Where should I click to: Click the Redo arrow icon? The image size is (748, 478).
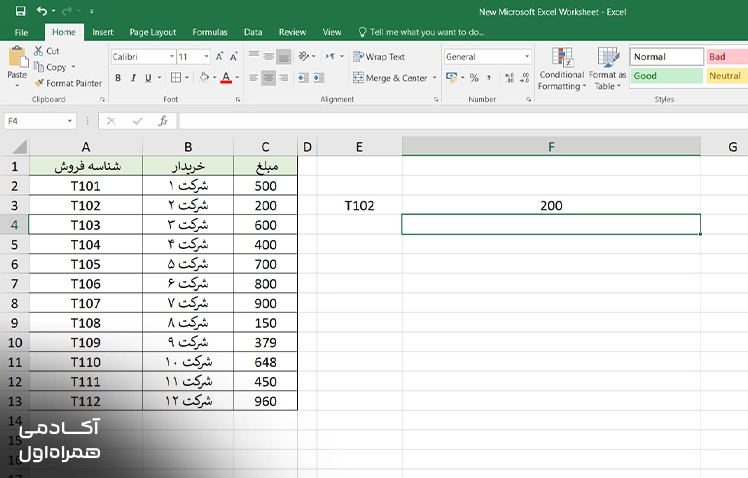coord(67,11)
